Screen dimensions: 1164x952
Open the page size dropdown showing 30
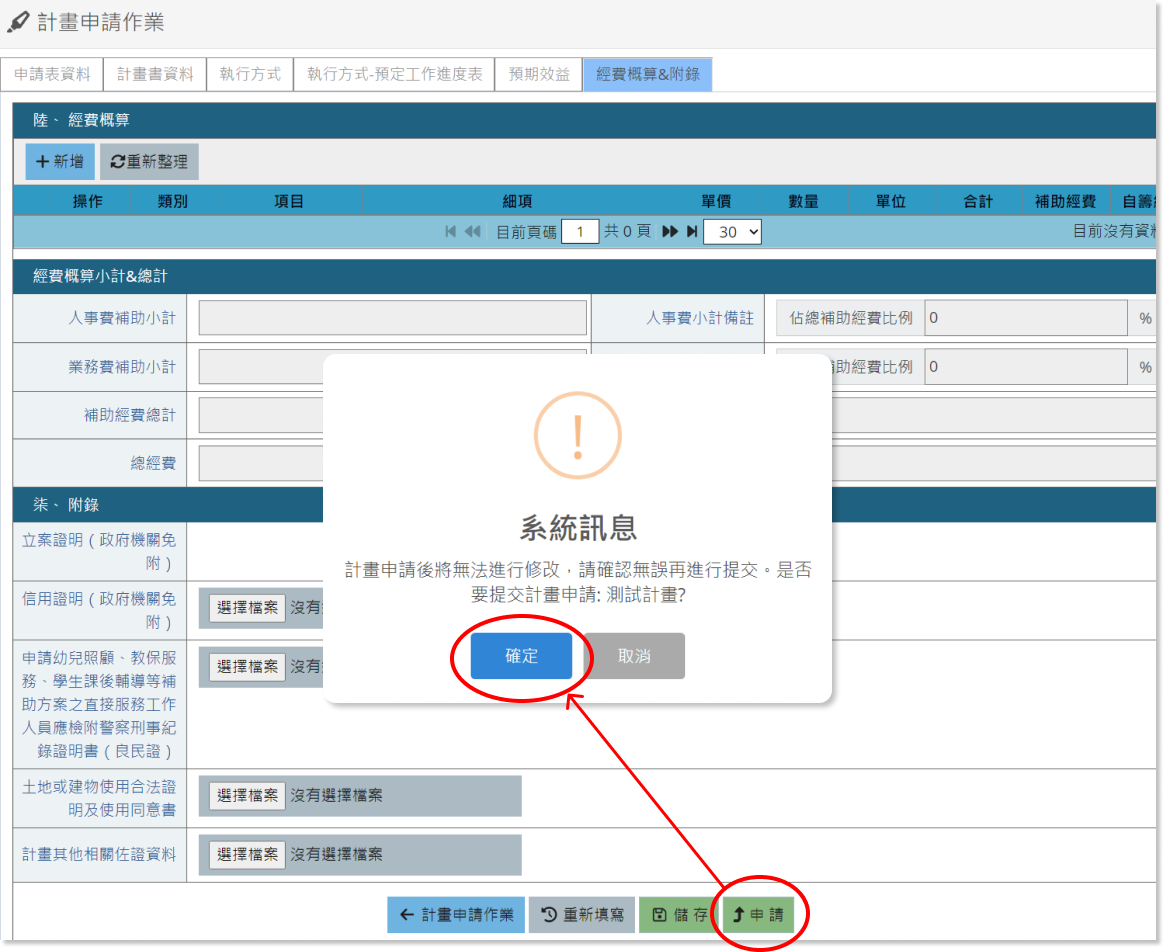click(732, 231)
